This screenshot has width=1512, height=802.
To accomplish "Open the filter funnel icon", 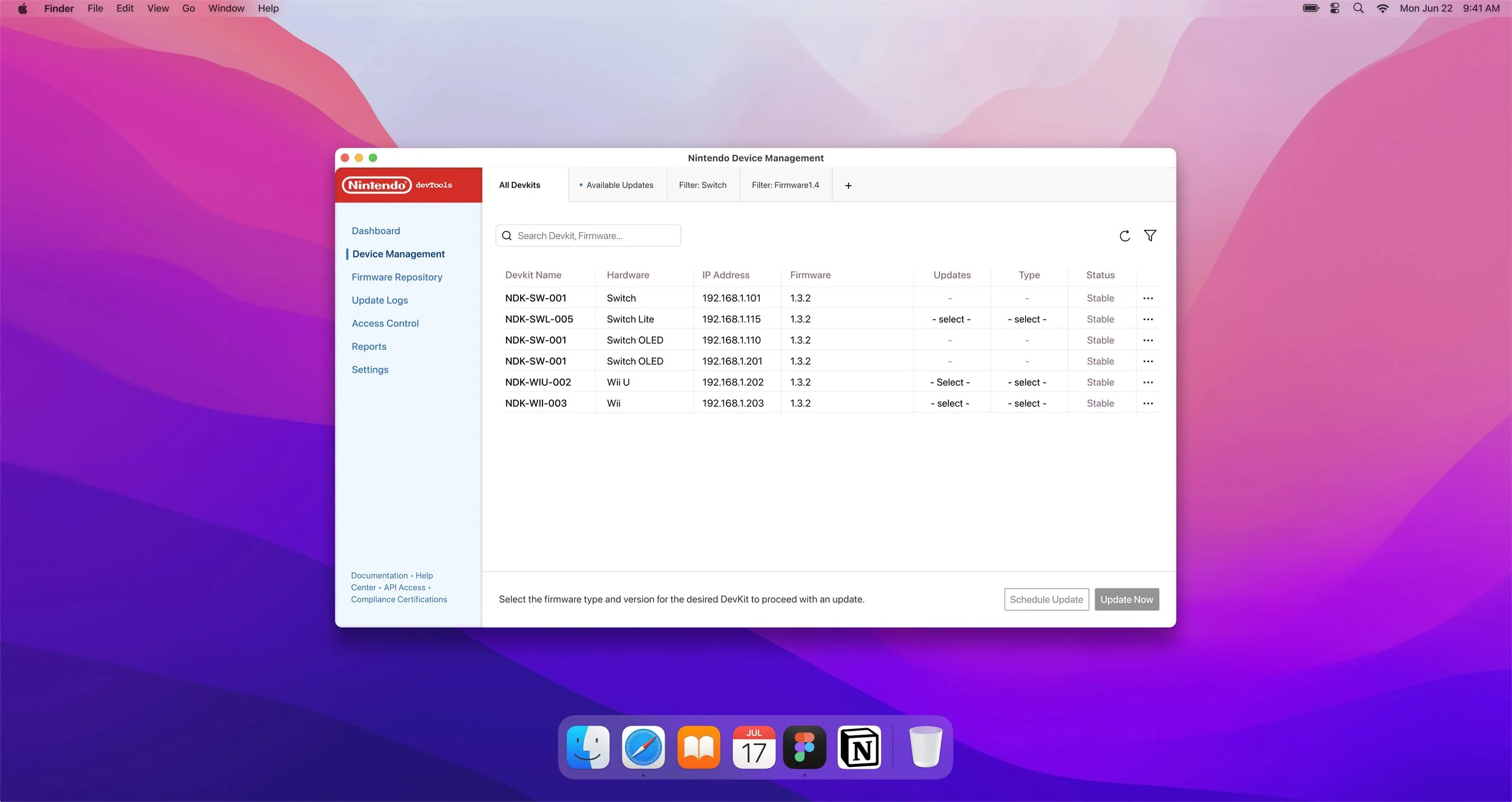I will [1150, 236].
